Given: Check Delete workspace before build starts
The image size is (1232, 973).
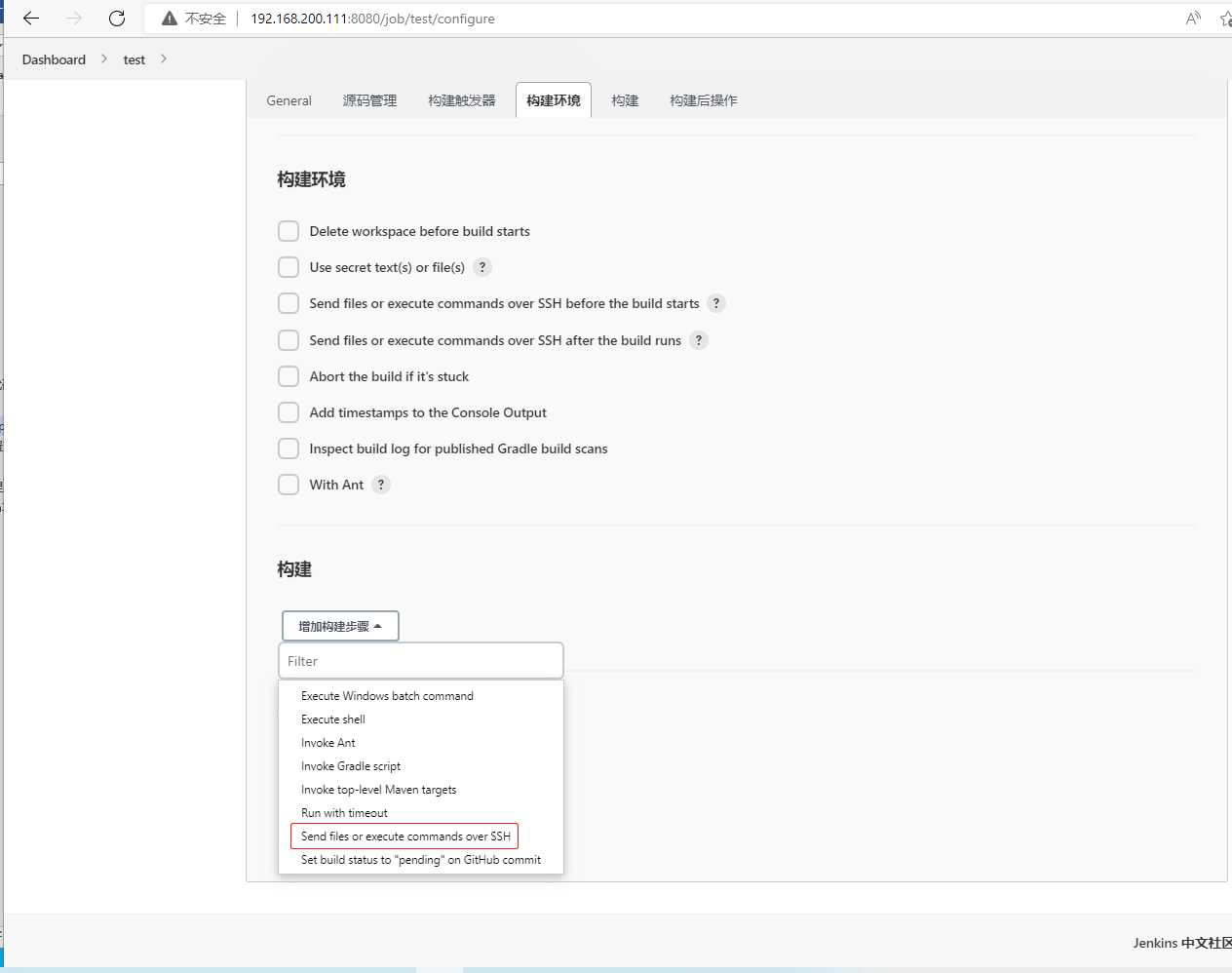Looking at the screenshot, I should coord(289,231).
